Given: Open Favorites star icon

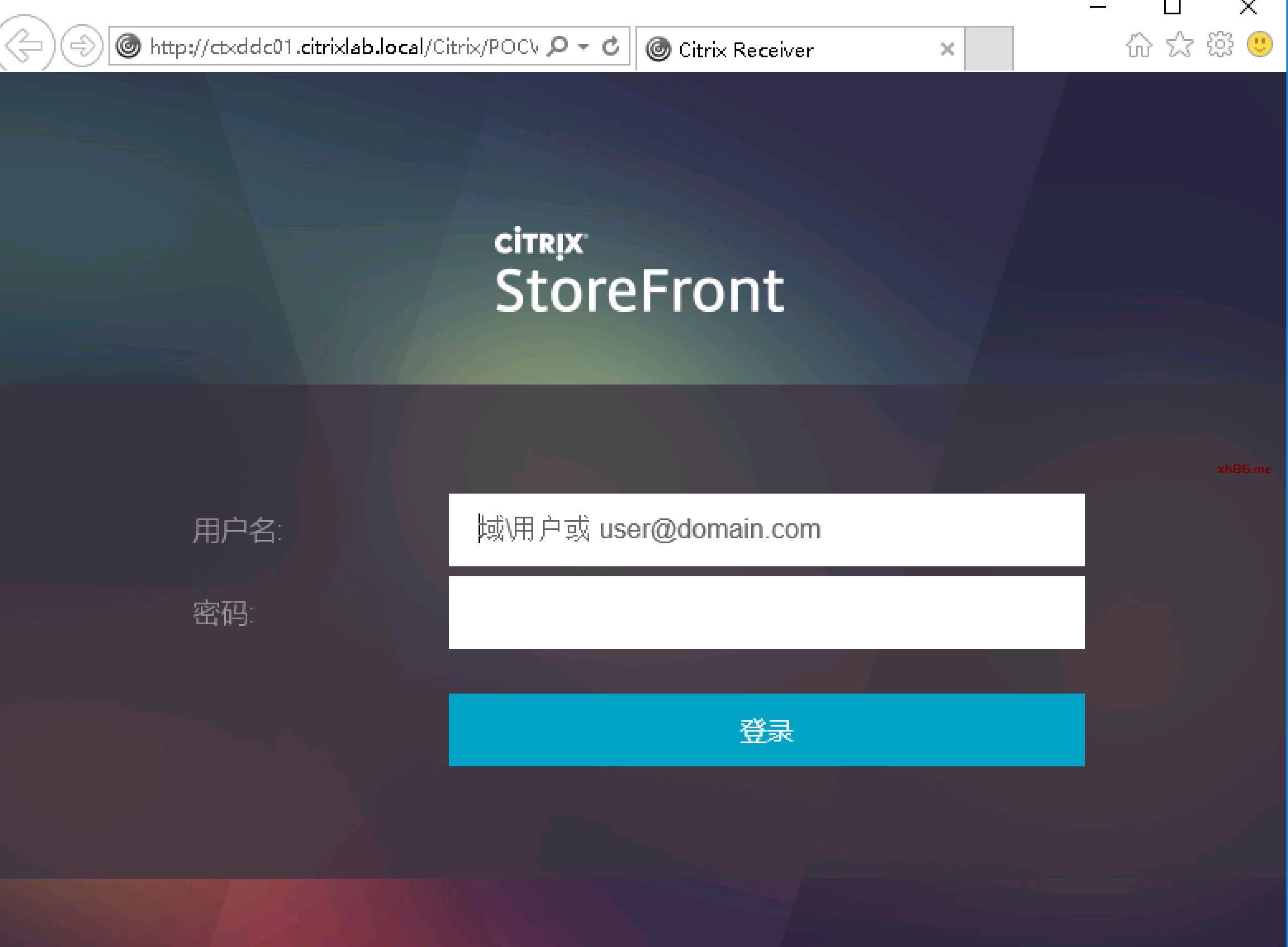Looking at the screenshot, I should [x=1179, y=45].
